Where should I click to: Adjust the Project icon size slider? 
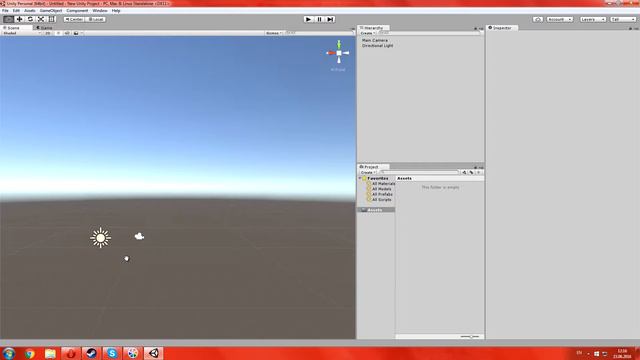tap(470, 337)
